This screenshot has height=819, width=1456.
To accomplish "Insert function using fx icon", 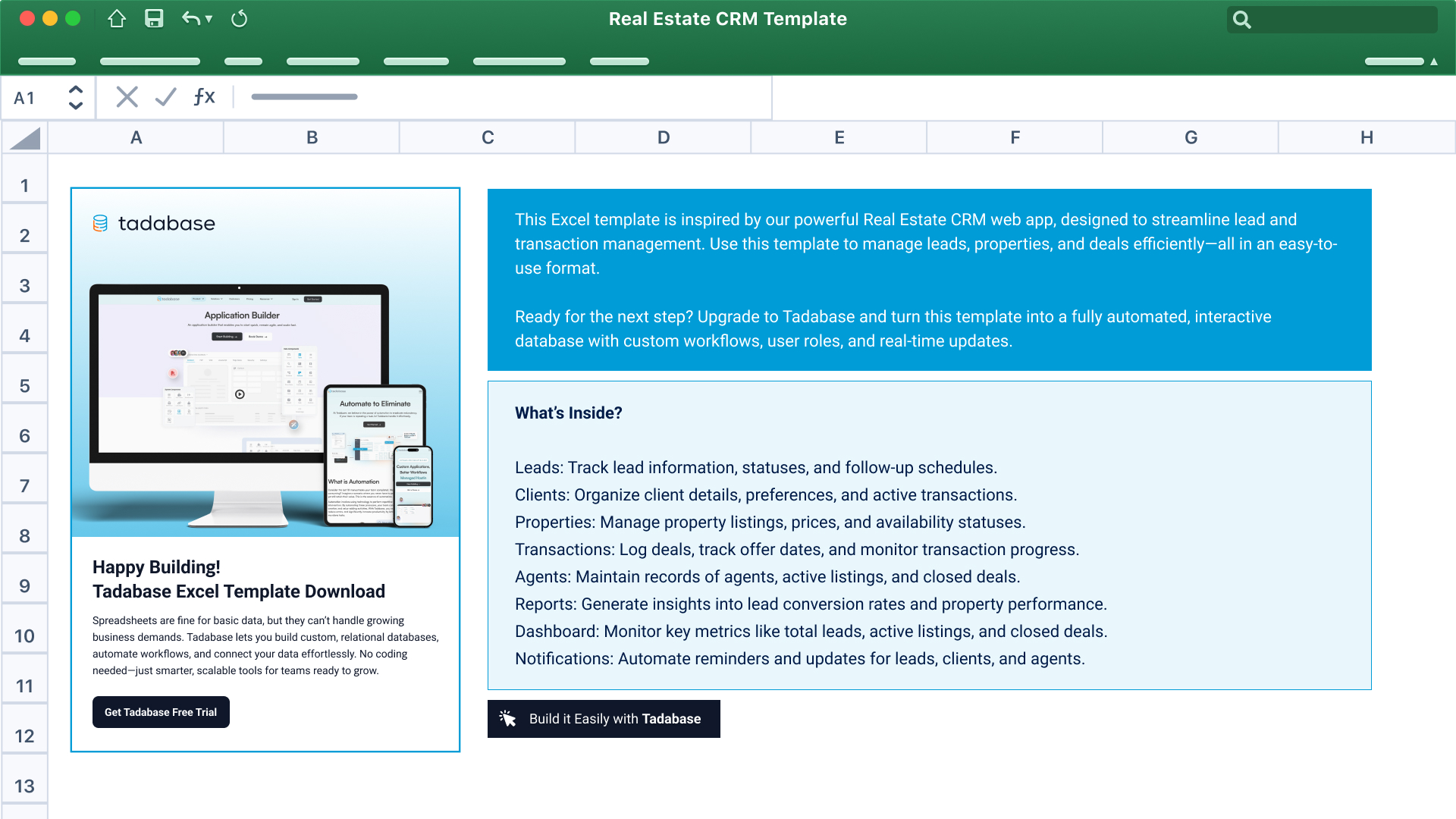I will click(x=204, y=96).
